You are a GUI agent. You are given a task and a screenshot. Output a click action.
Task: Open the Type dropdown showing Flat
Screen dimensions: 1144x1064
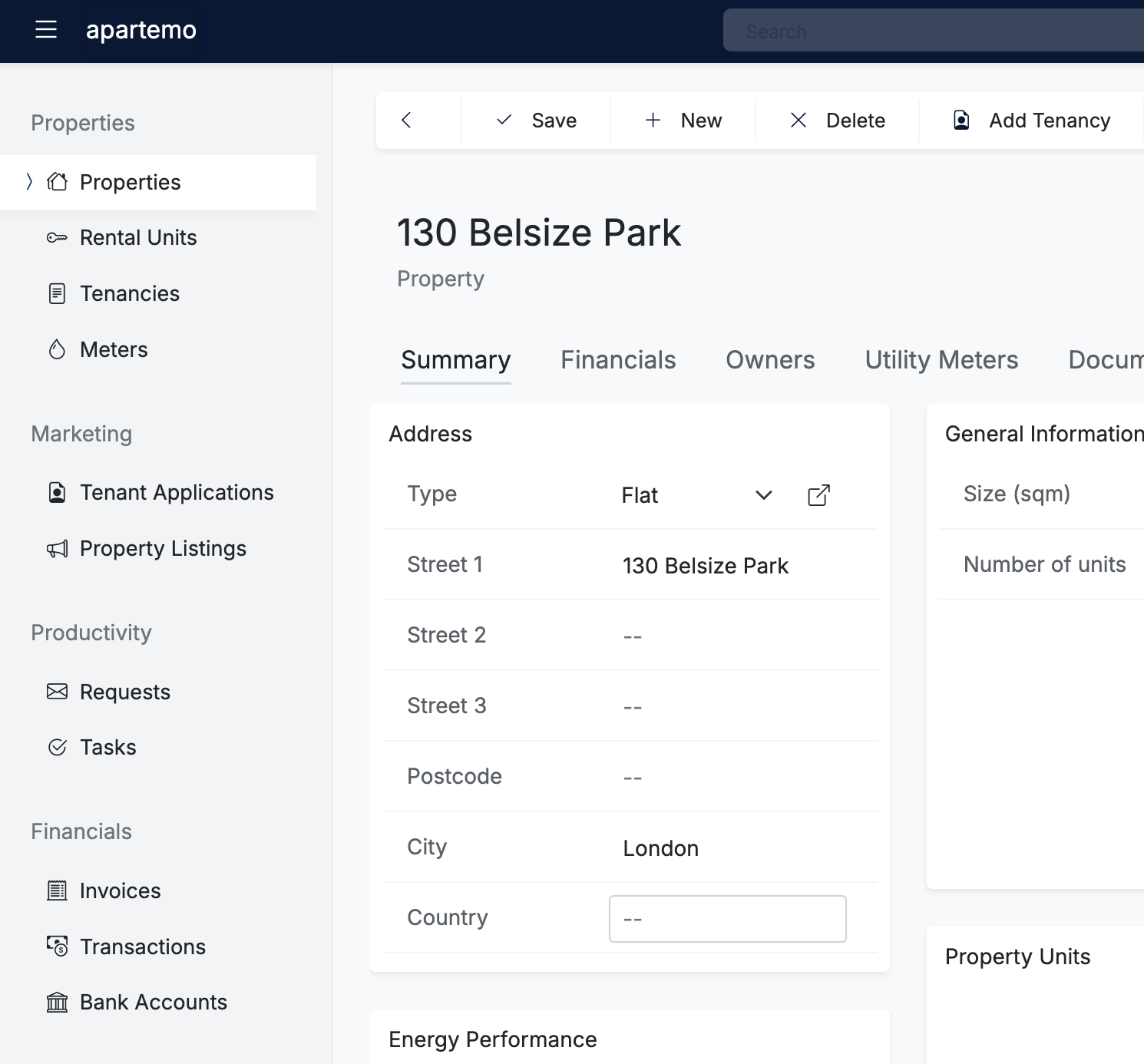pos(697,495)
